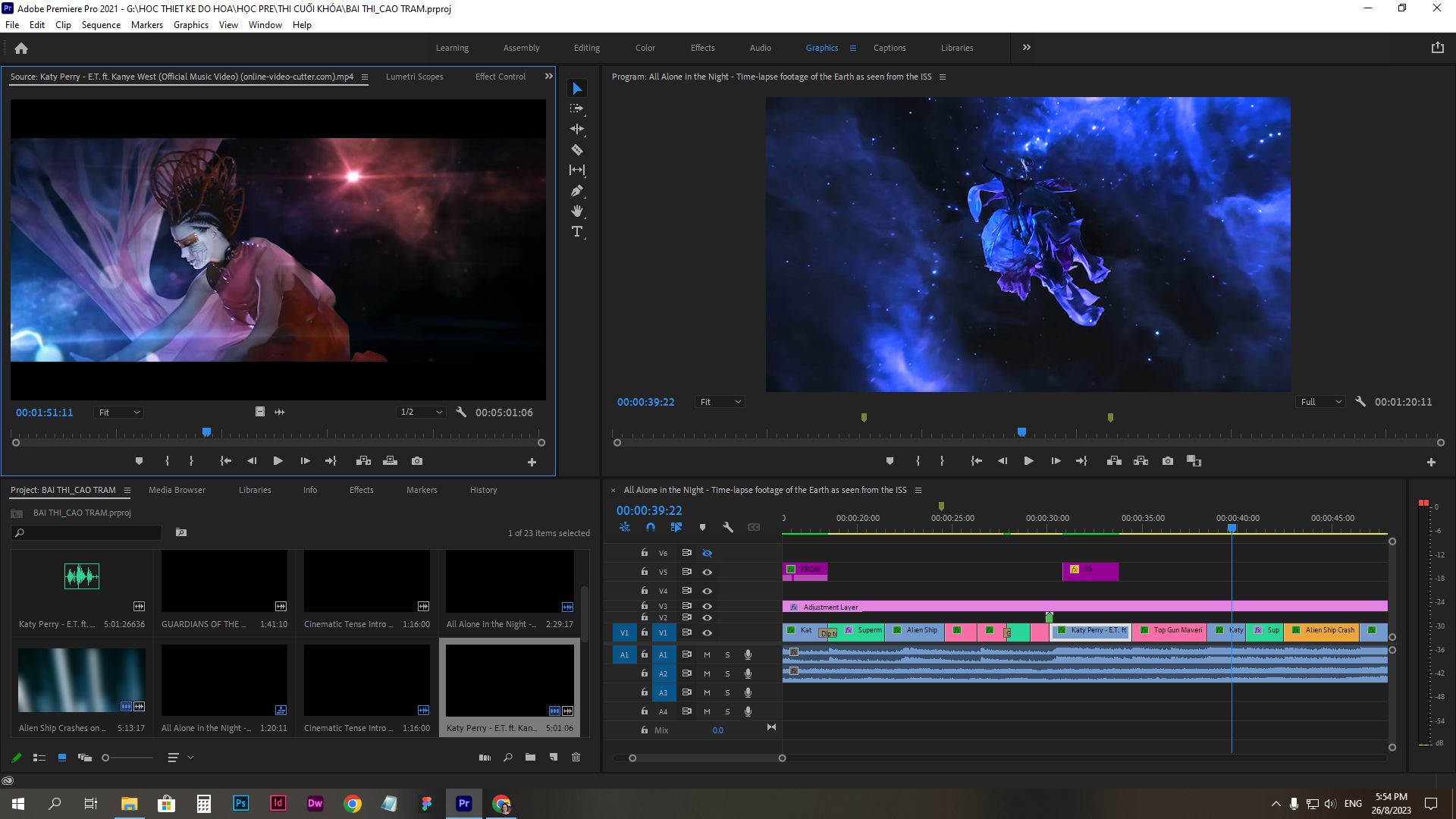Screen dimensions: 1456x819
Task: Open Program monitor Fit zoom dropdown
Action: 720,402
